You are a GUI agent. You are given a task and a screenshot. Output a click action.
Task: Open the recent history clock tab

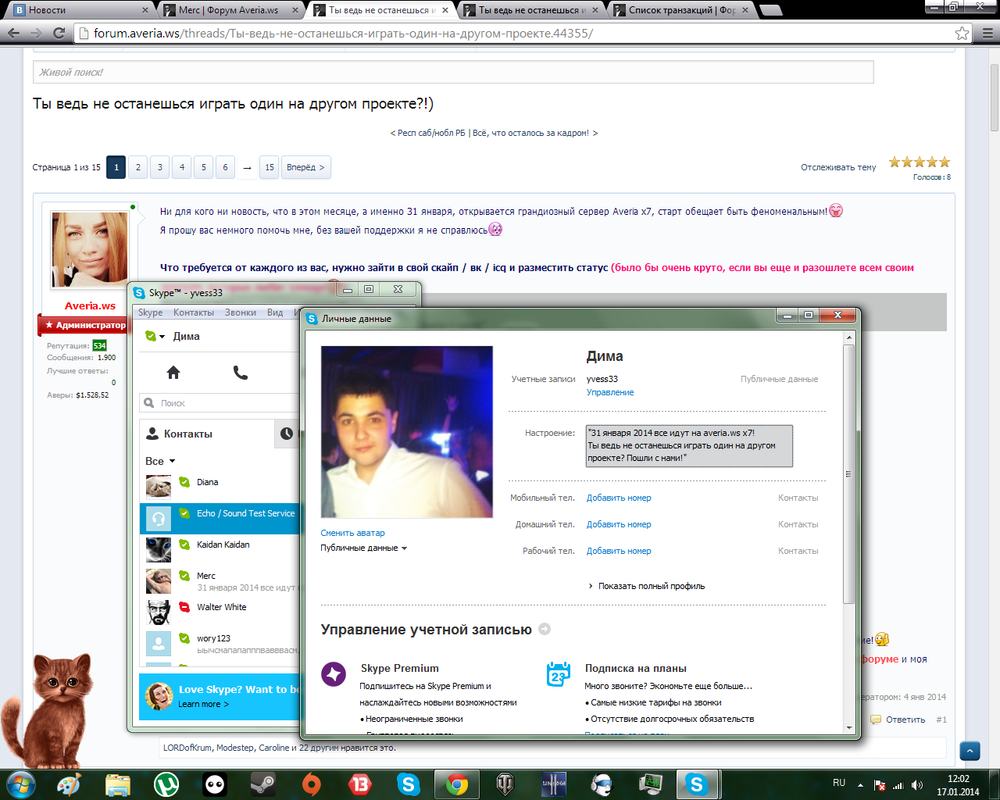click(287, 434)
